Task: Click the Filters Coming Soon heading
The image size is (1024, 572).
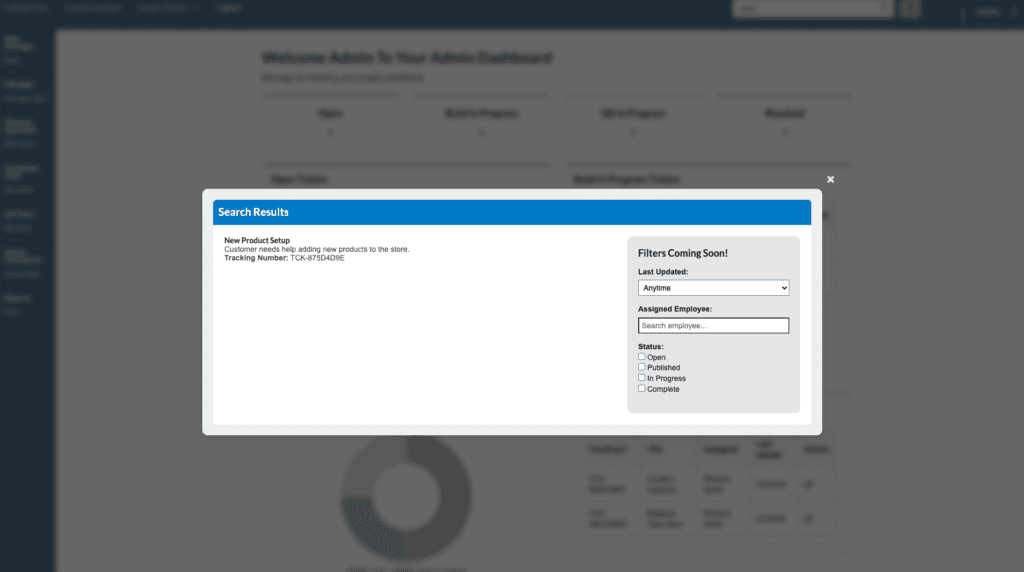Action: tap(683, 253)
